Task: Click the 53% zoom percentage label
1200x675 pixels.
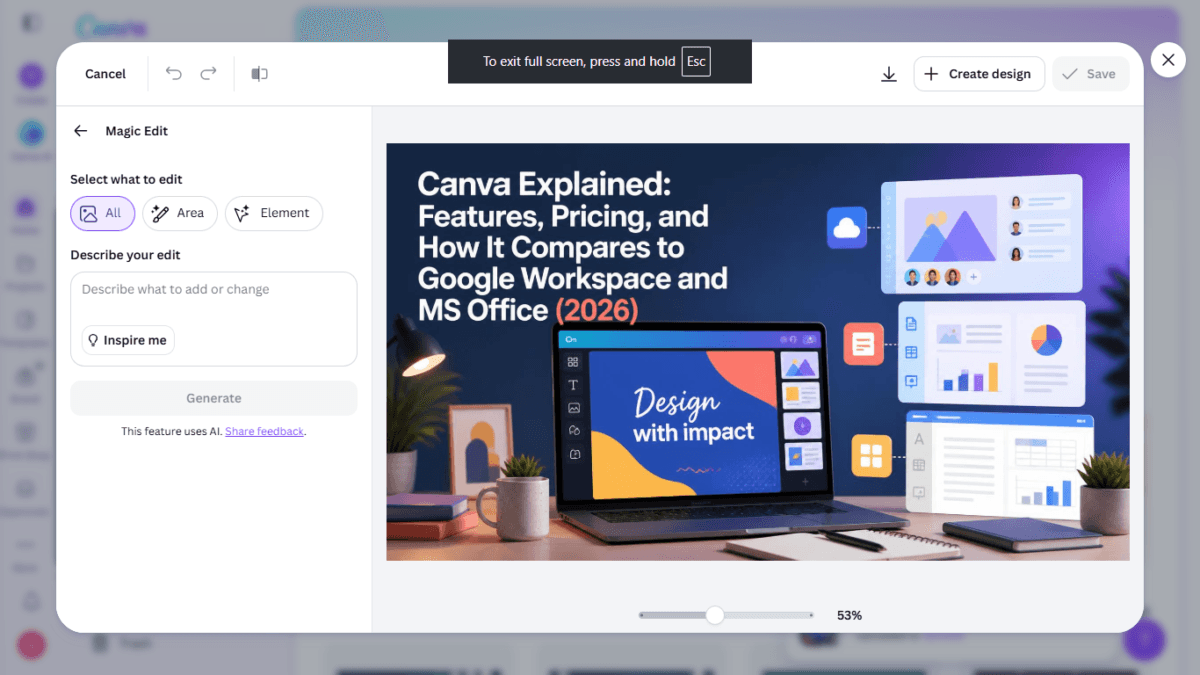Action: click(849, 615)
